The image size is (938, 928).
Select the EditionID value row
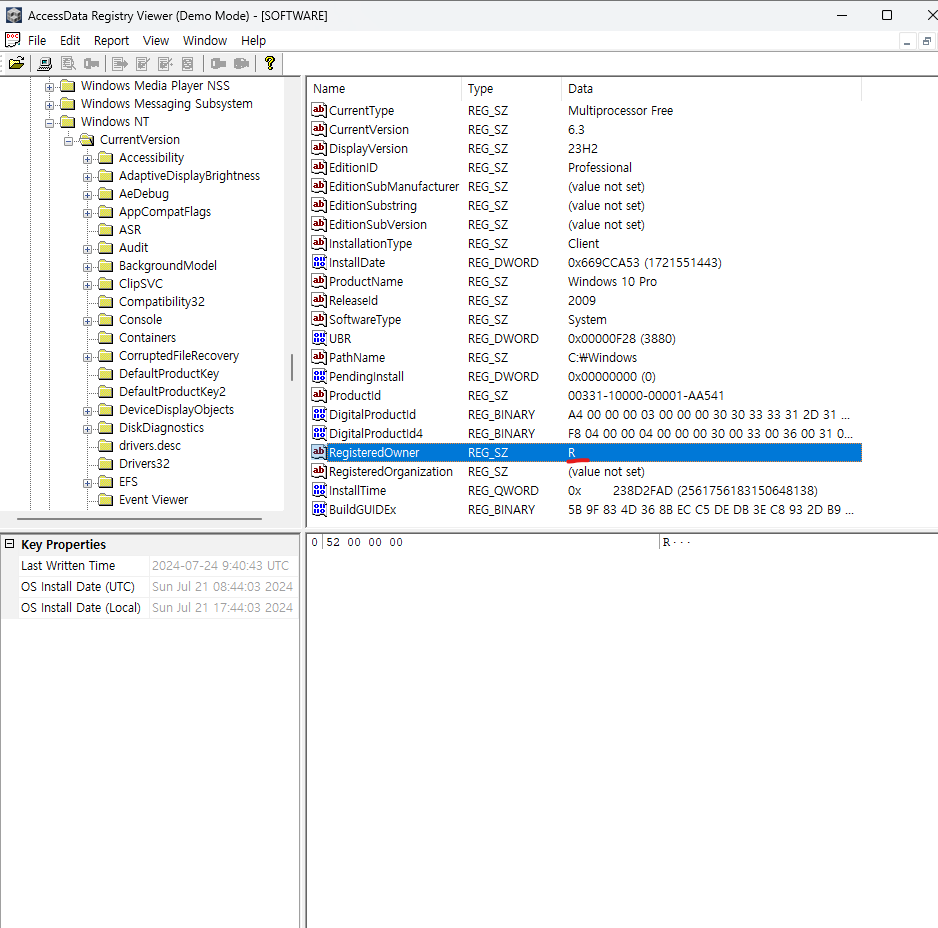586,168
